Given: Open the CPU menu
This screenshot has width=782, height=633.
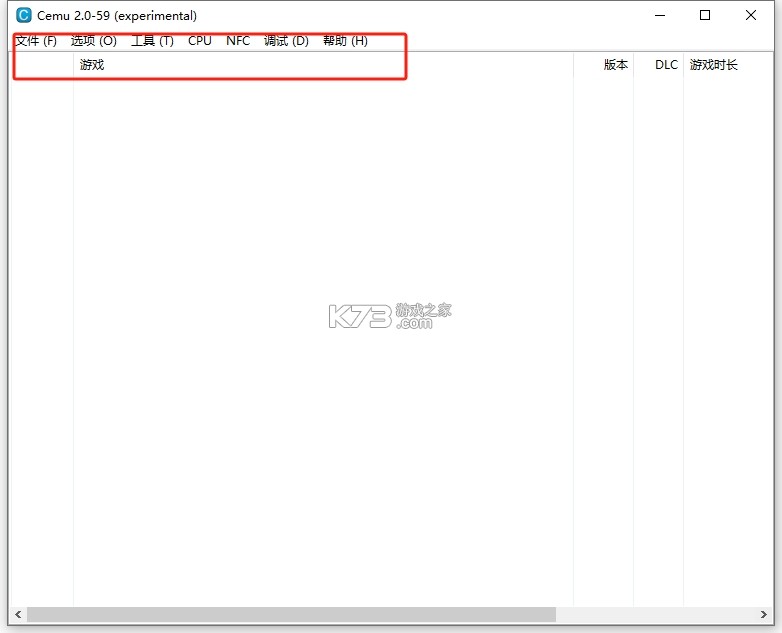Looking at the screenshot, I should click(x=200, y=40).
